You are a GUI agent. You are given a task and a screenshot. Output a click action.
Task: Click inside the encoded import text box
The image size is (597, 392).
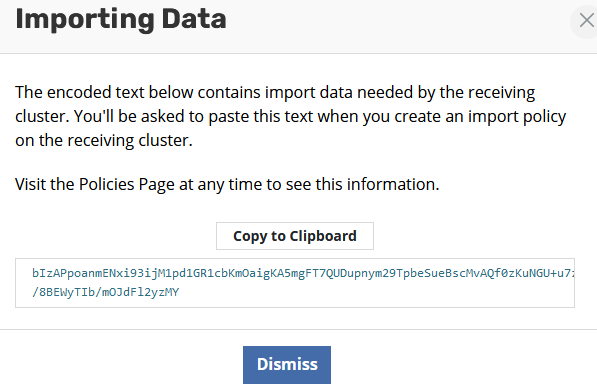295,283
